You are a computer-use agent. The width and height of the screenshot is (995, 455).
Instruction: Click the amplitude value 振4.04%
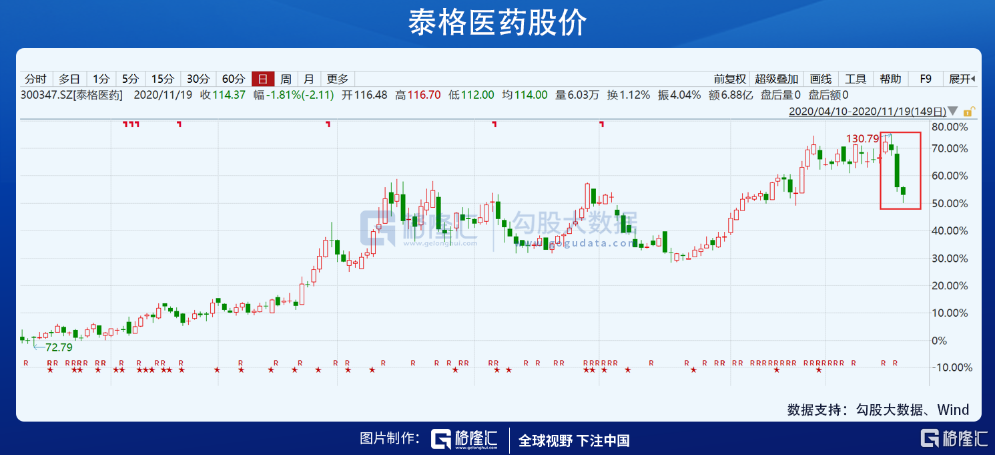pos(680,95)
